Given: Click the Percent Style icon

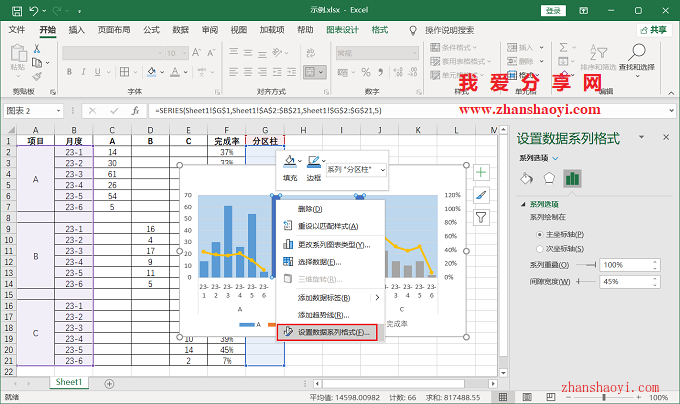Looking at the screenshot, I should coord(366,72).
